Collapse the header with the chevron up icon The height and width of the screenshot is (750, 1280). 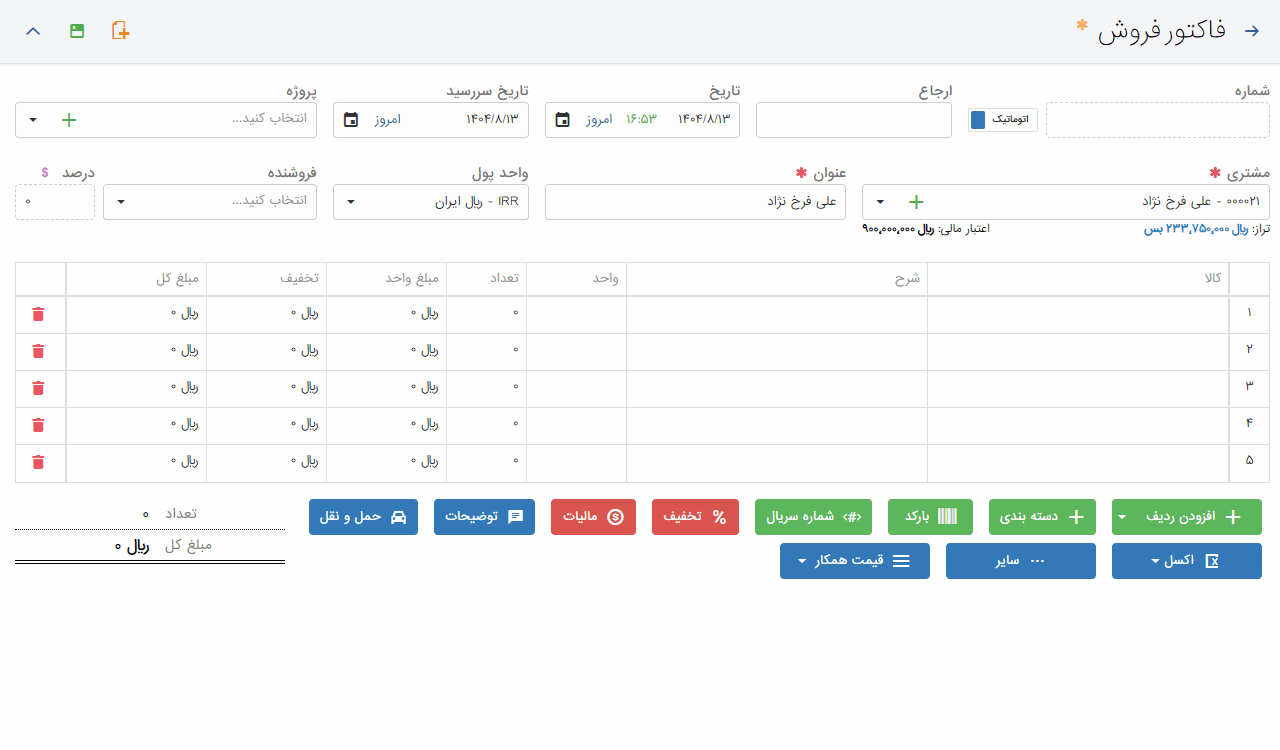click(x=33, y=31)
